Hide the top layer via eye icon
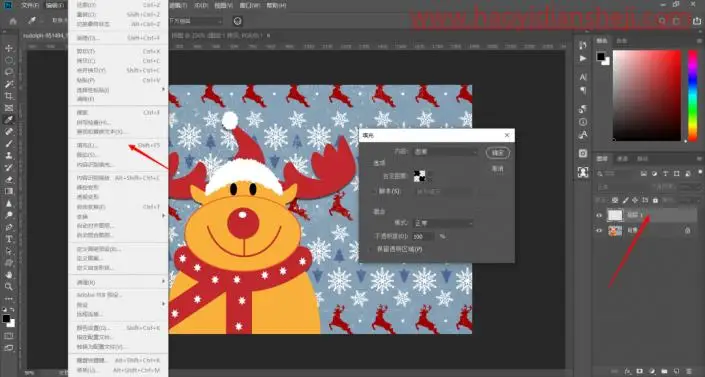The height and width of the screenshot is (377, 705). pyautogui.click(x=599, y=215)
